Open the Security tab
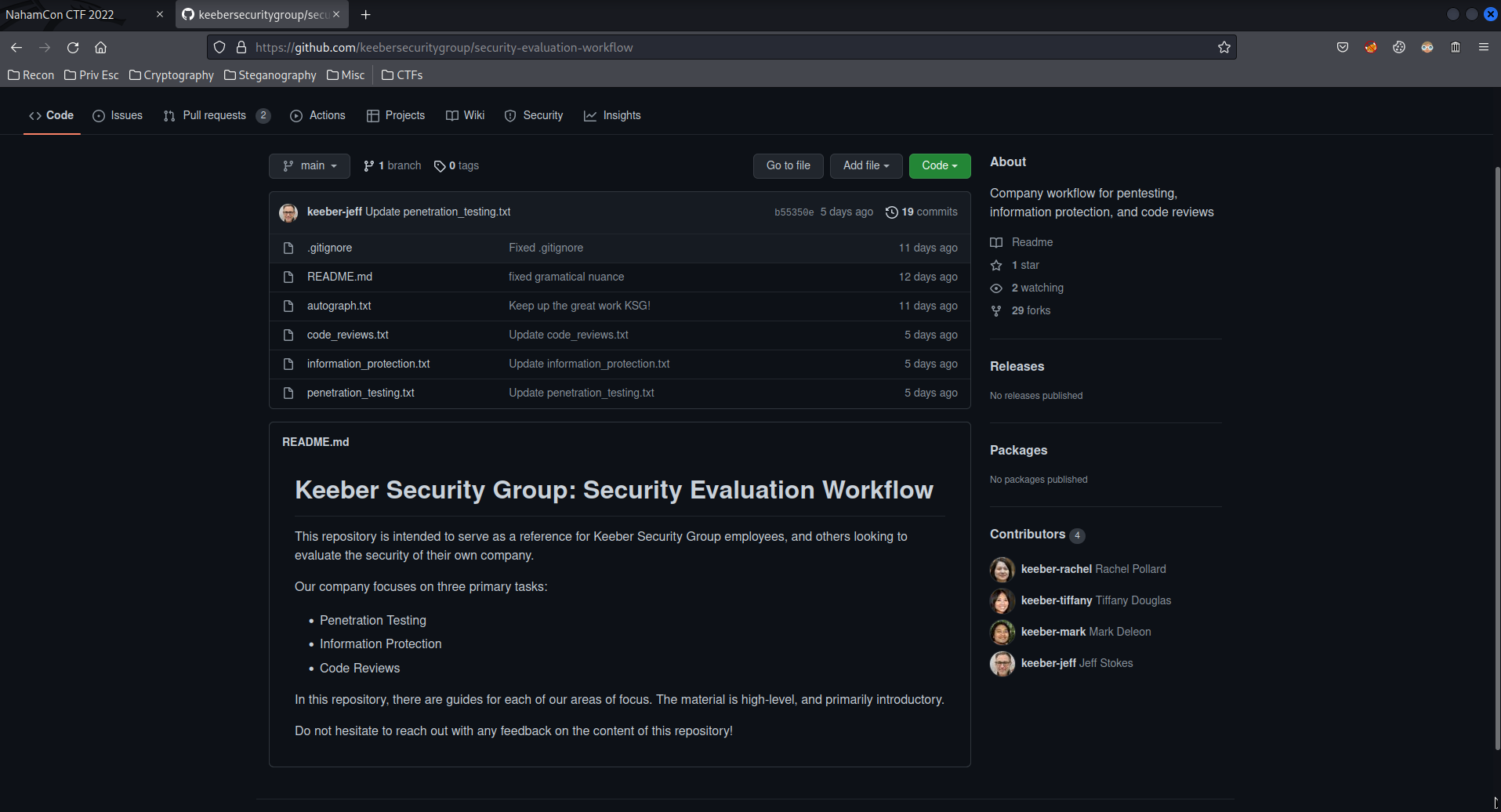The height and width of the screenshot is (812, 1501). pyautogui.click(x=534, y=115)
